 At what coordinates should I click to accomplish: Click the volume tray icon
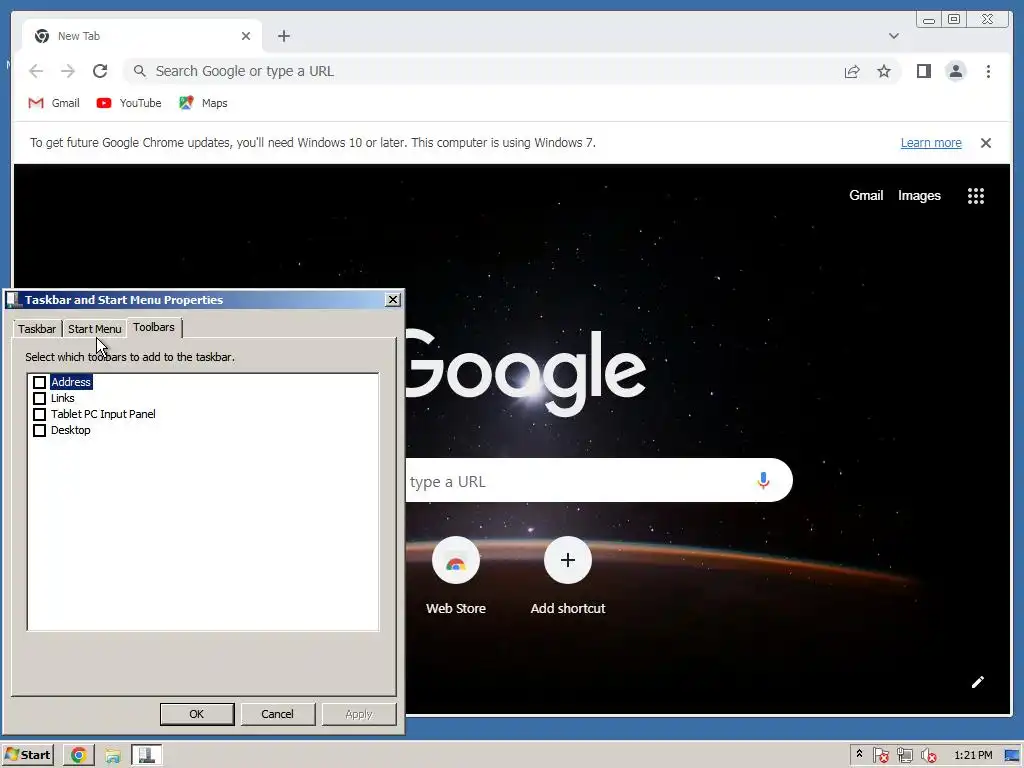928,756
